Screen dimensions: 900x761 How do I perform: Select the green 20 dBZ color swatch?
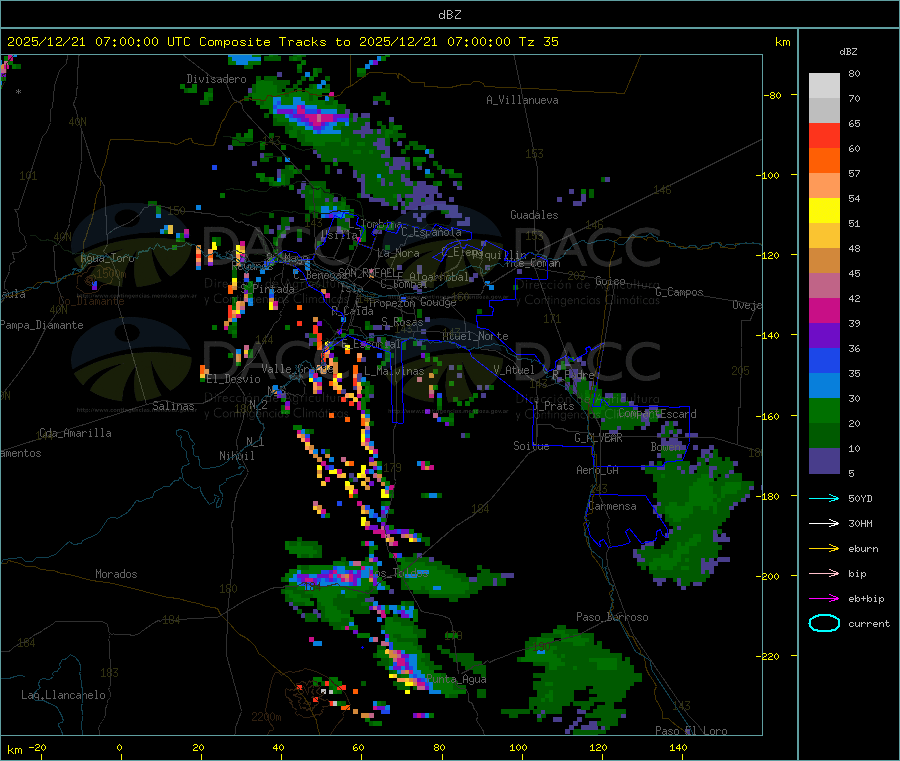824,410
